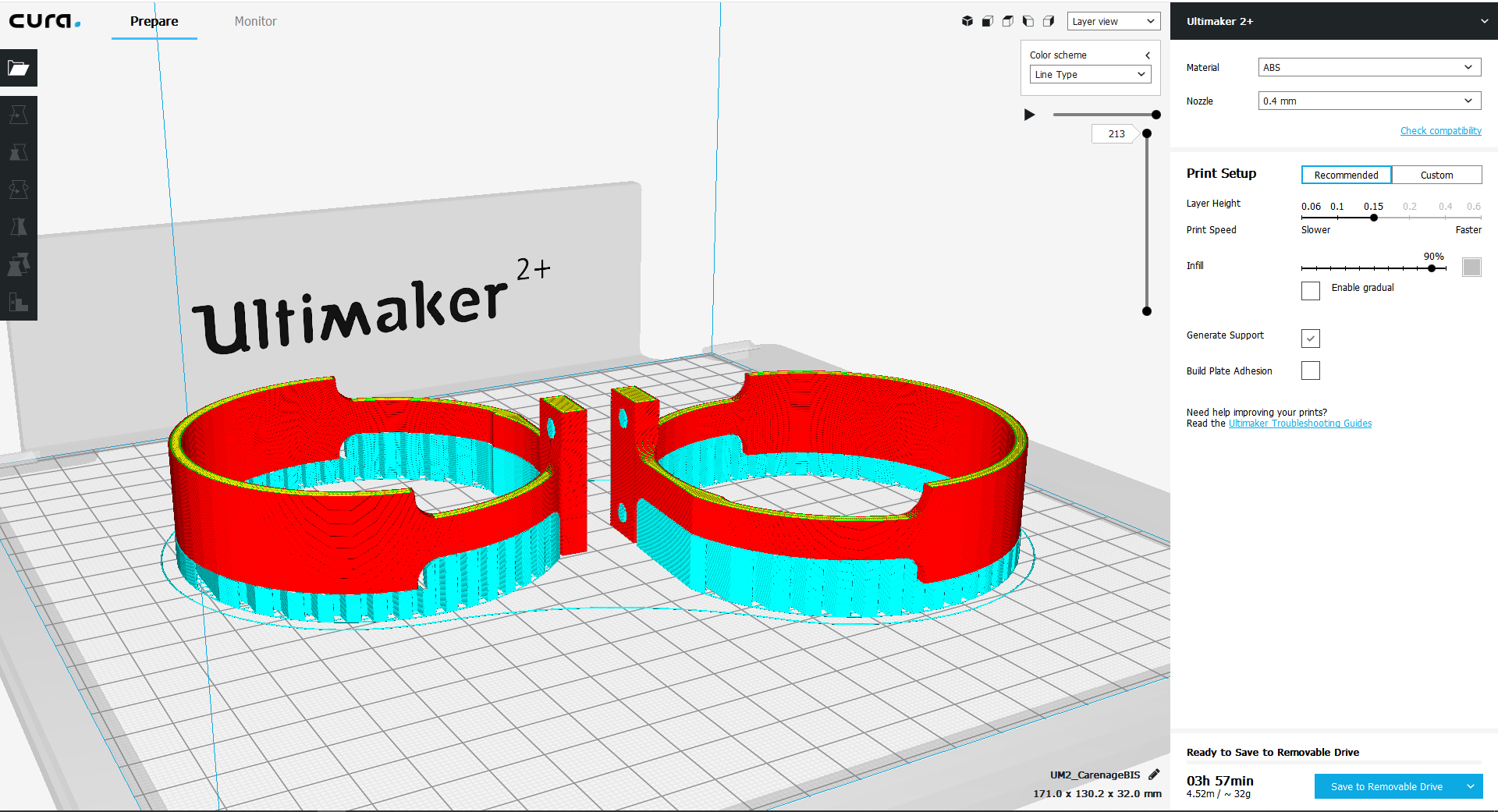Click the Slower print speed label
Viewport: 1498px width, 812px height.
[x=1315, y=230]
